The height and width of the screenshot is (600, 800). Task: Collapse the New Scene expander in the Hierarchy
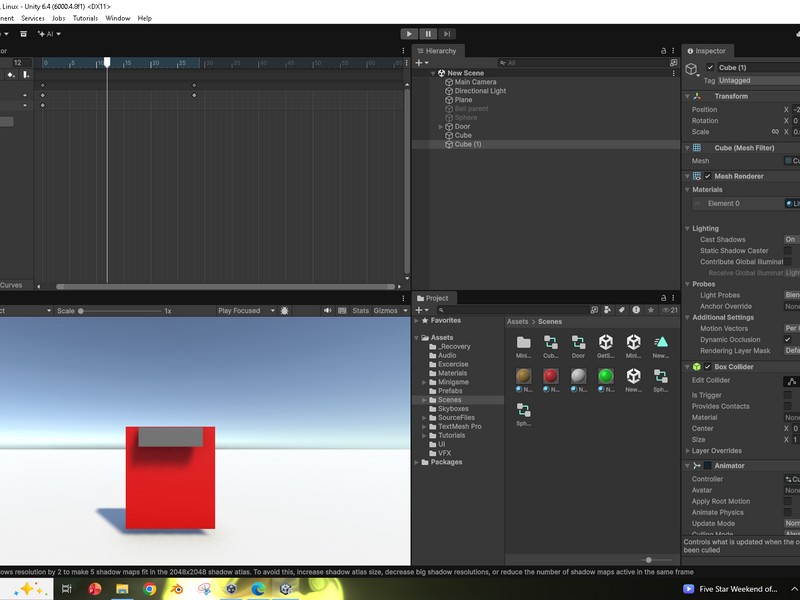point(433,73)
